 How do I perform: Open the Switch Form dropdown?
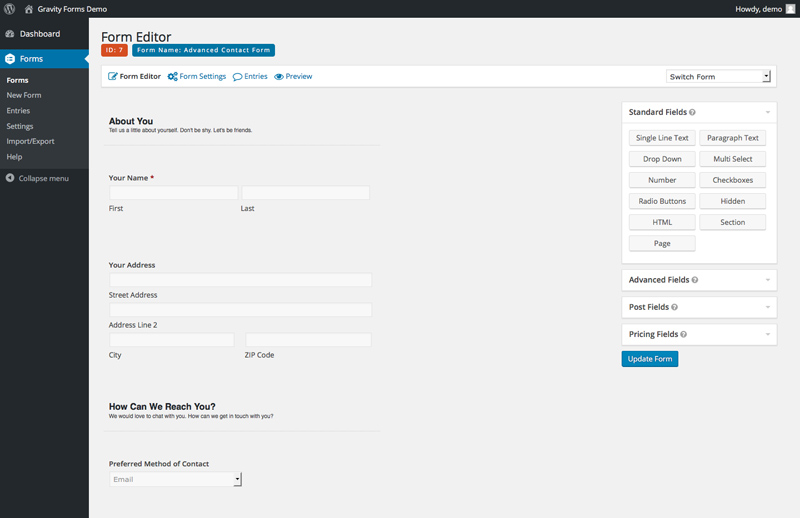coord(718,77)
